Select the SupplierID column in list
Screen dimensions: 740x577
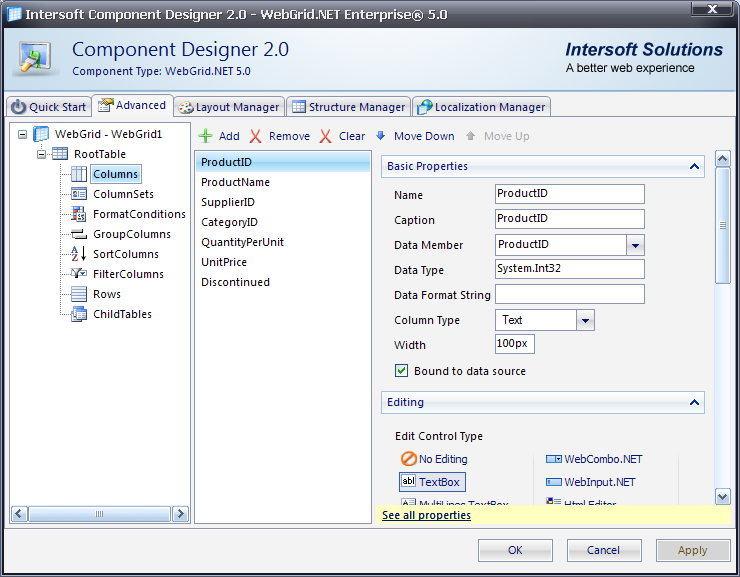(x=283, y=202)
